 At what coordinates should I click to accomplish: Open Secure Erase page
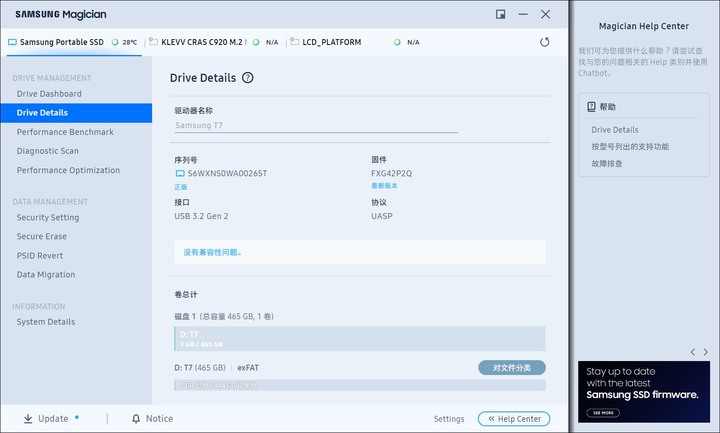tap(41, 236)
